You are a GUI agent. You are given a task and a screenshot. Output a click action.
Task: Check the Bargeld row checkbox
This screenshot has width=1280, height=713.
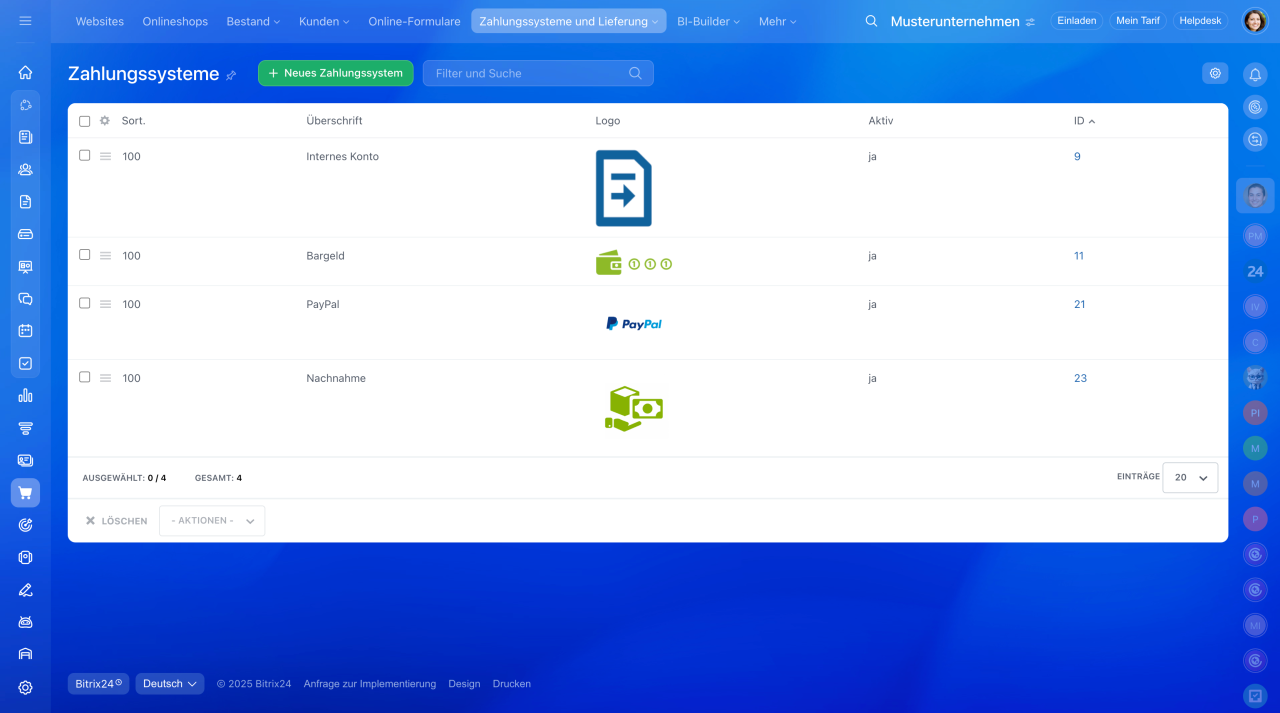click(85, 255)
